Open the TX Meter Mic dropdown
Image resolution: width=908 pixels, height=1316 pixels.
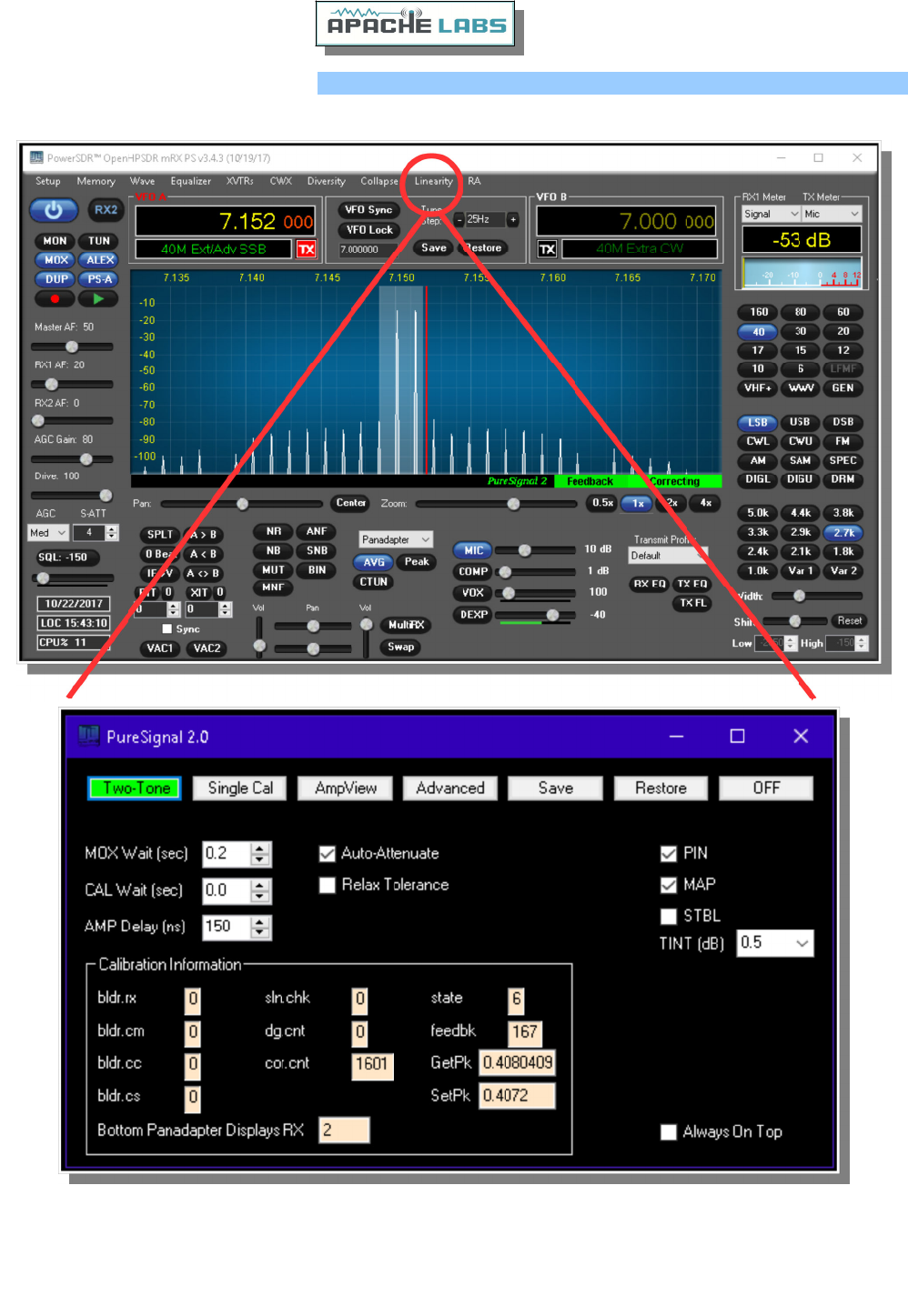832,214
